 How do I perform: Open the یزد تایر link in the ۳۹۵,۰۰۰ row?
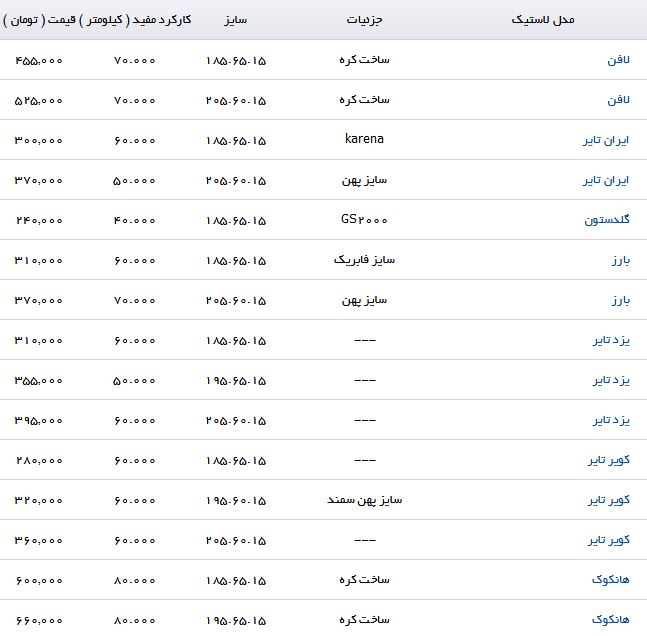(x=611, y=420)
